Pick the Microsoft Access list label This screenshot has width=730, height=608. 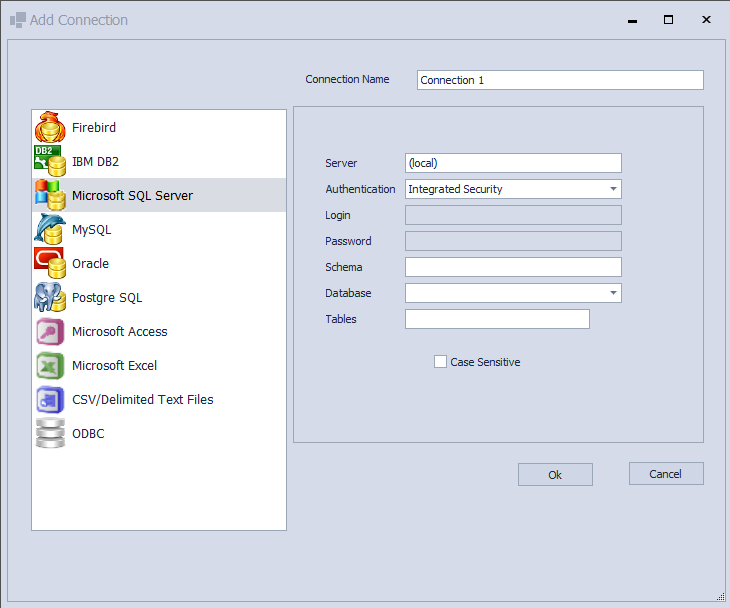tap(120, 331)
